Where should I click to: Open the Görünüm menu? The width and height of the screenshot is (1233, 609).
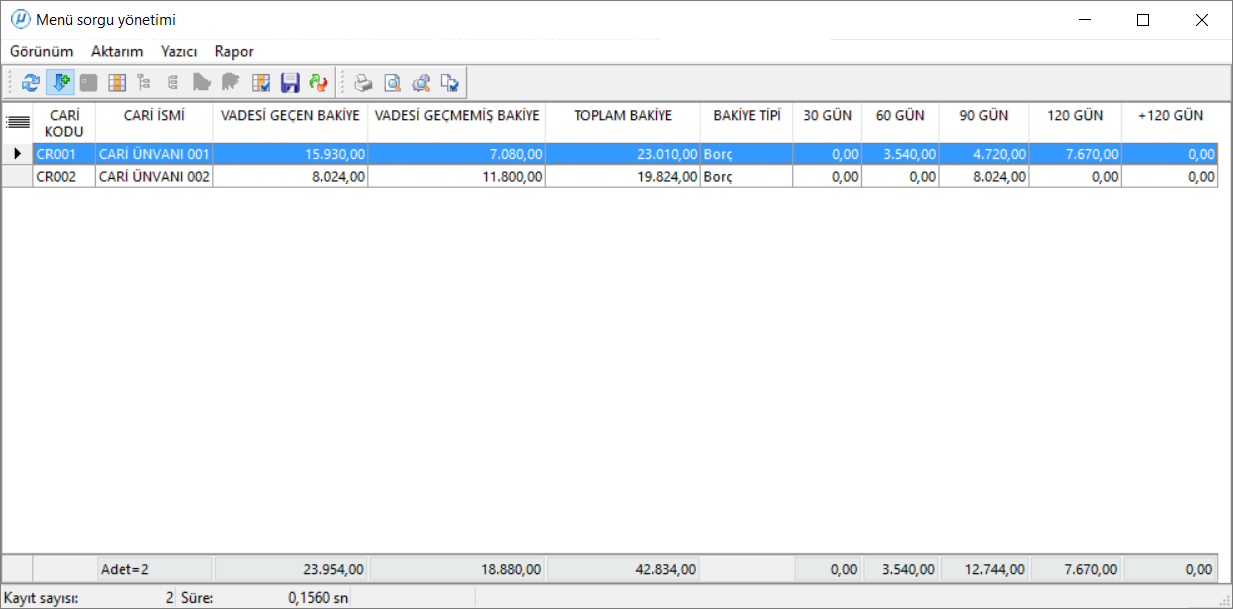coord(42,51)
